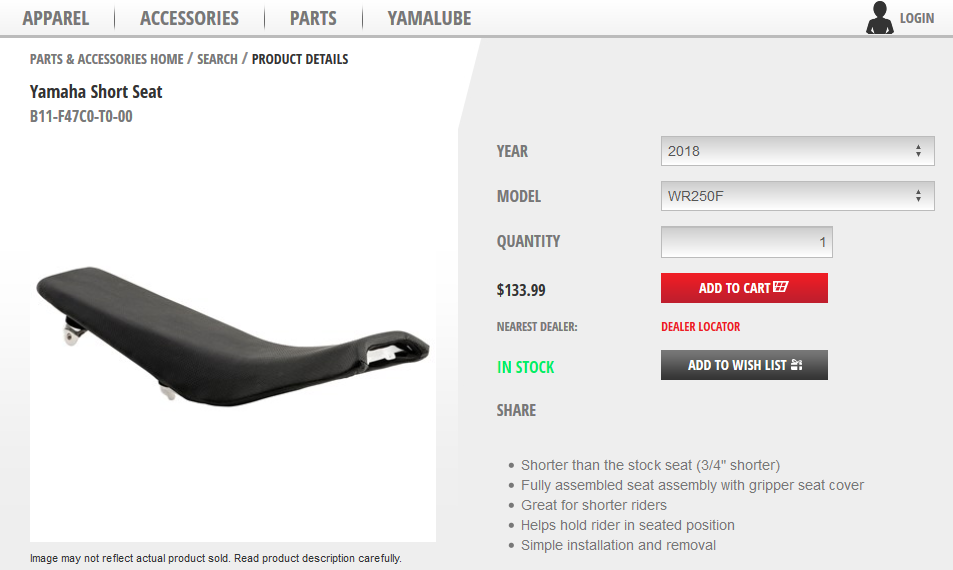Open the Yamalube menu
The width and height of the screenshot is (953, 570).
[x=429, y=18]
